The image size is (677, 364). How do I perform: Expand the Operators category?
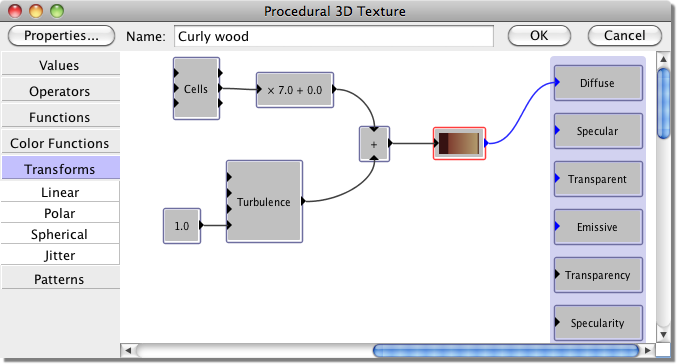click(x=60, y=91)
